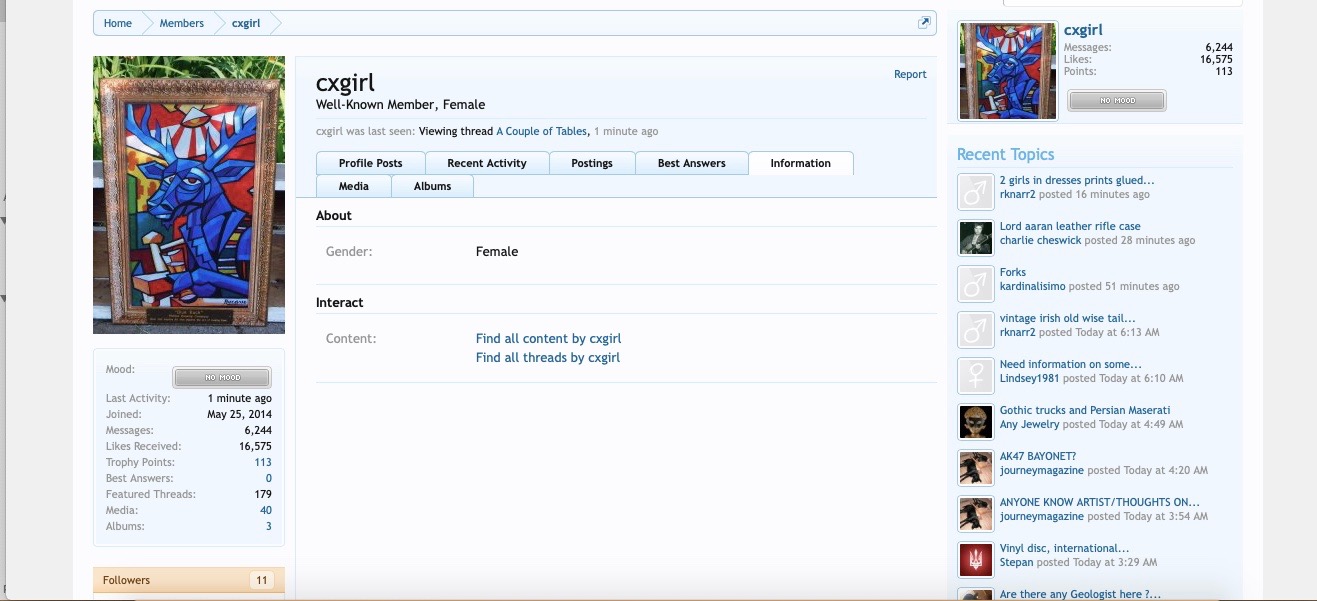Image resolution: width=1317 pixels, height=601 pixels.
Task: Click Featured Threads value 179
Action: click(x=263, y=494)
